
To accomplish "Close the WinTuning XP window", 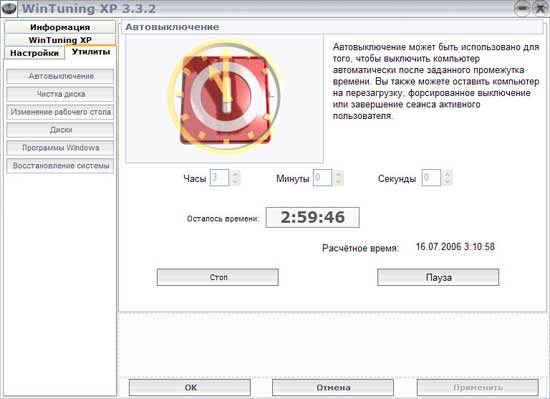I will tap(540, 8).
